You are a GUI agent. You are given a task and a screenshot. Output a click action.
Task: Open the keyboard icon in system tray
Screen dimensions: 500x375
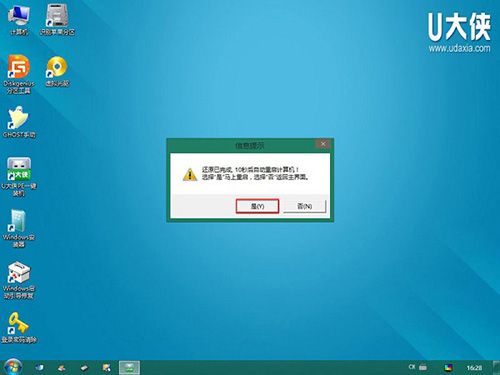(423, 367)
